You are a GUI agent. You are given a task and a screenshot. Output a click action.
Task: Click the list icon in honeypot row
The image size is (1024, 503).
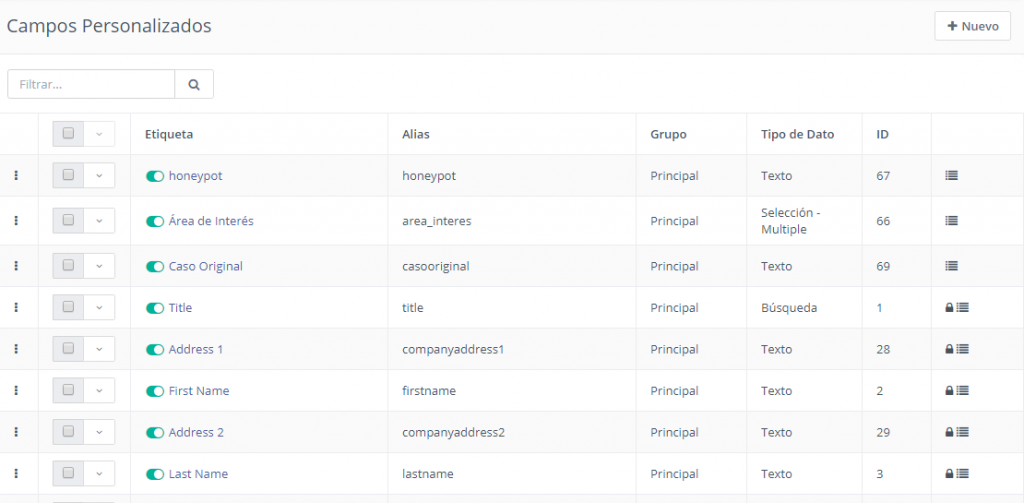(x=952, y=176)
